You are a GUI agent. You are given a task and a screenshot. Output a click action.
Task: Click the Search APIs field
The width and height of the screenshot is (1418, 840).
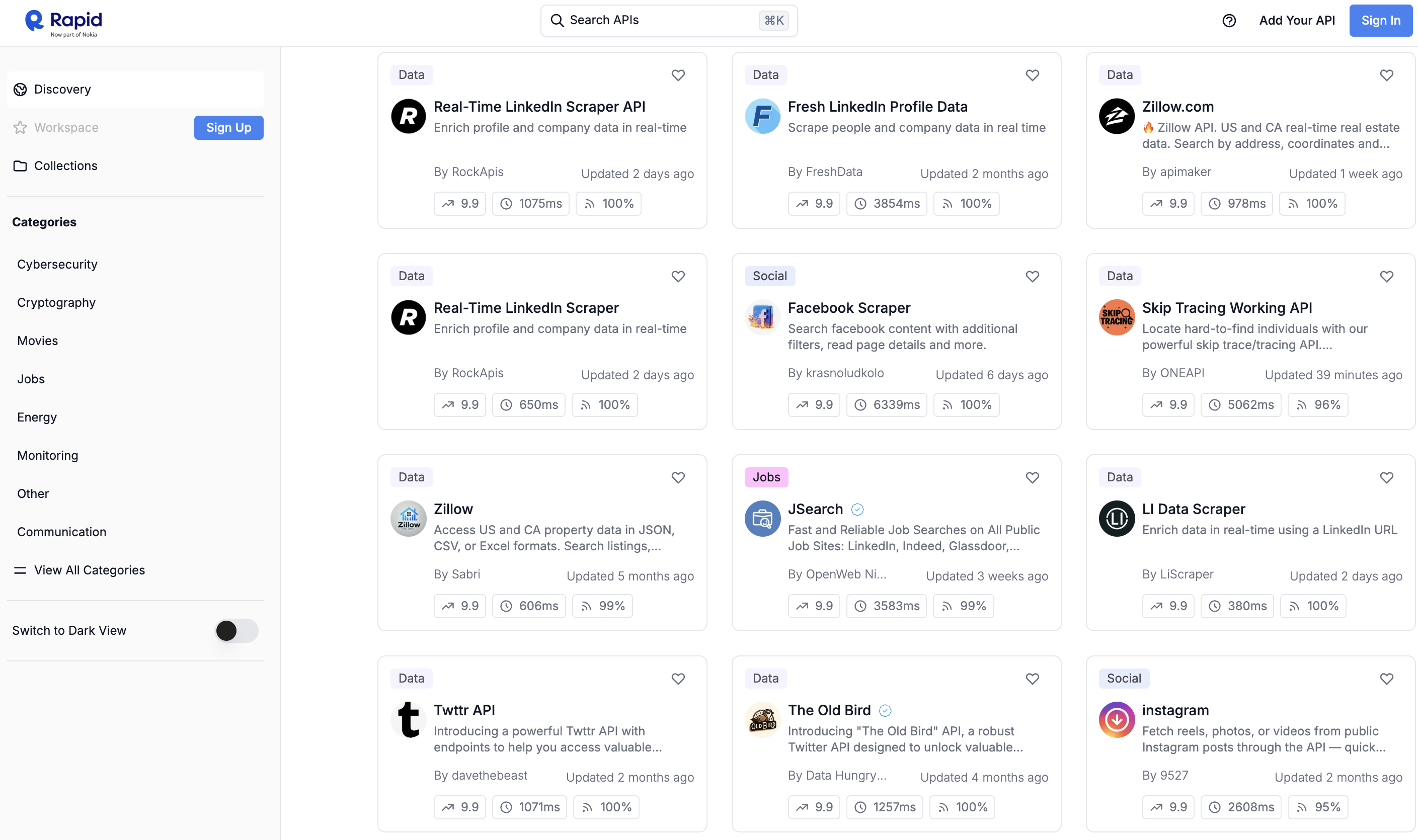pos(669,21)
